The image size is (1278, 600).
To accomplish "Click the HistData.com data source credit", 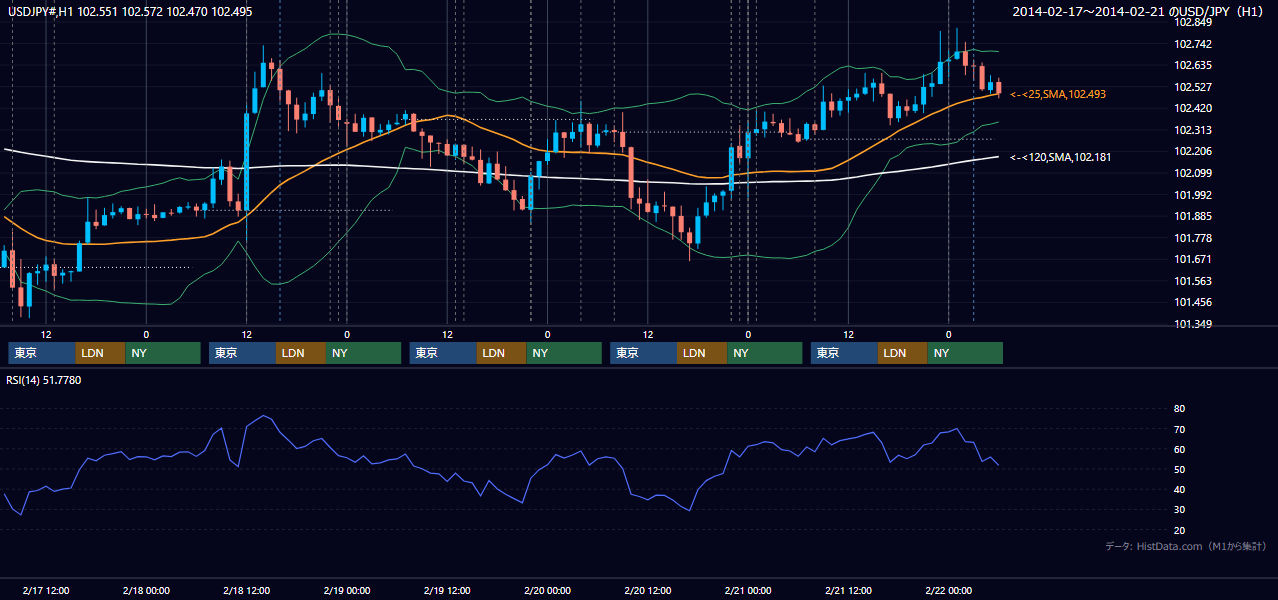I will [1185, 546].
